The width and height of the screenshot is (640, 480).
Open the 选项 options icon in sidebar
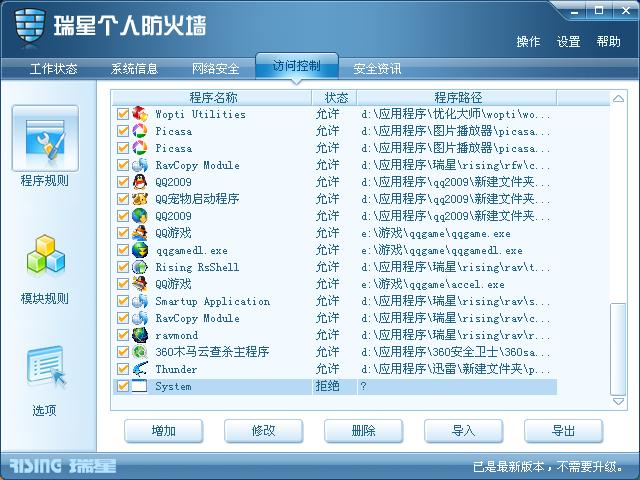click(46, 367)
